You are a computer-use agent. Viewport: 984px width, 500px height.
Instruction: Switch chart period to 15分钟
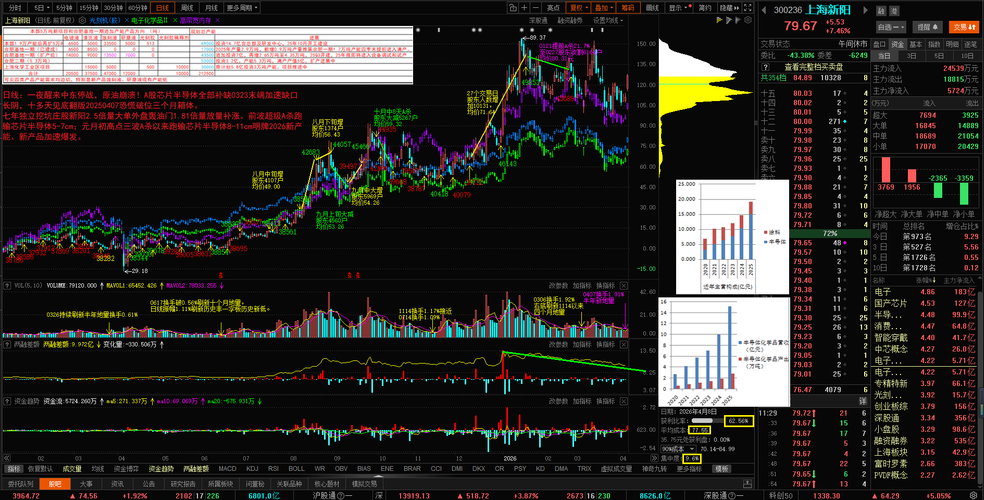coord(88,8)
